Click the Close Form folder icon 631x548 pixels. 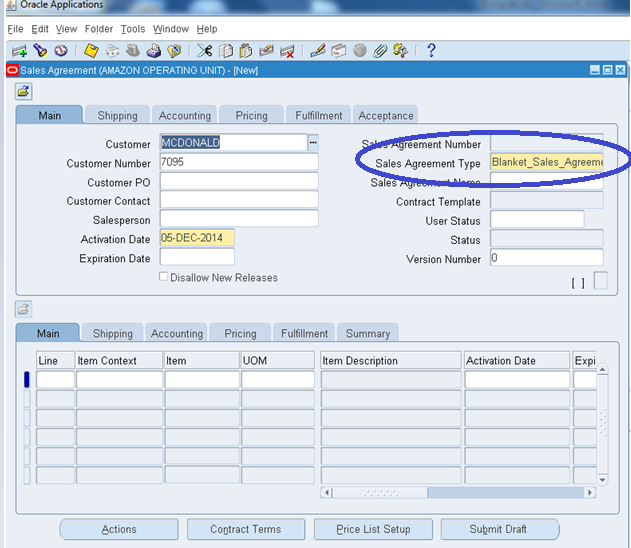174,51
